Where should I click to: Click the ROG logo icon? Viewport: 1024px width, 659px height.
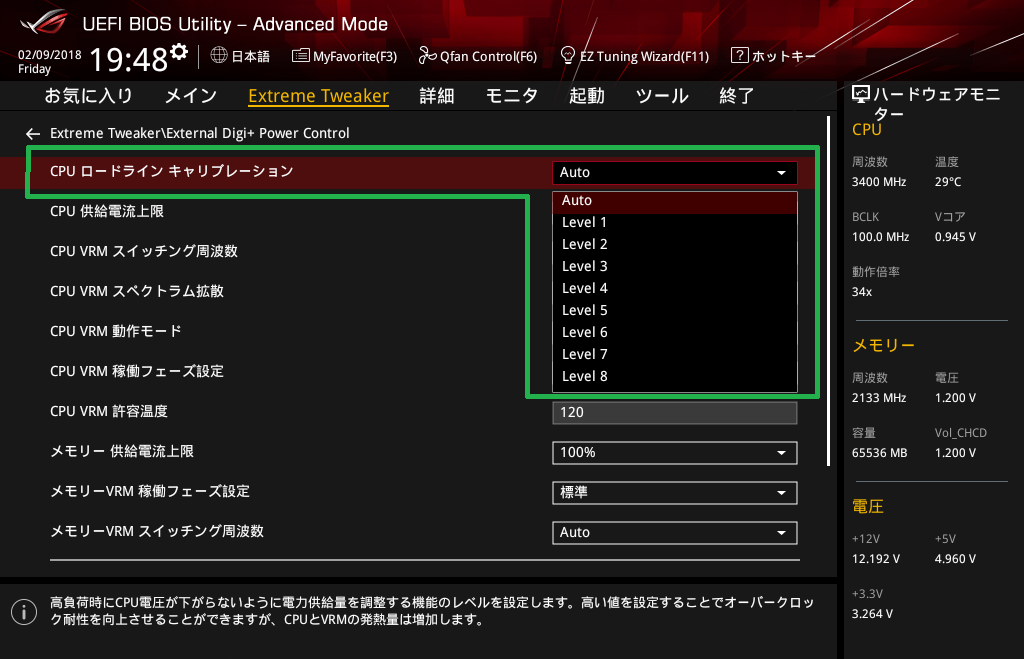[43, 22]
